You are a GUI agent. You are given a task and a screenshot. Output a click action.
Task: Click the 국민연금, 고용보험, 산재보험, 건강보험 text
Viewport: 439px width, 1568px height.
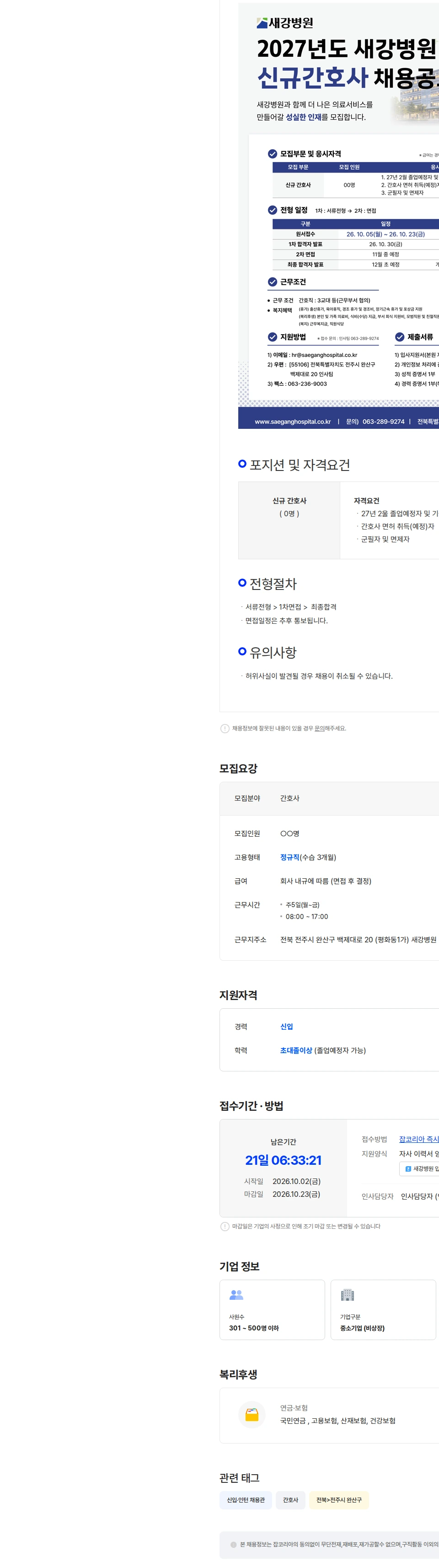(337, 1421)
